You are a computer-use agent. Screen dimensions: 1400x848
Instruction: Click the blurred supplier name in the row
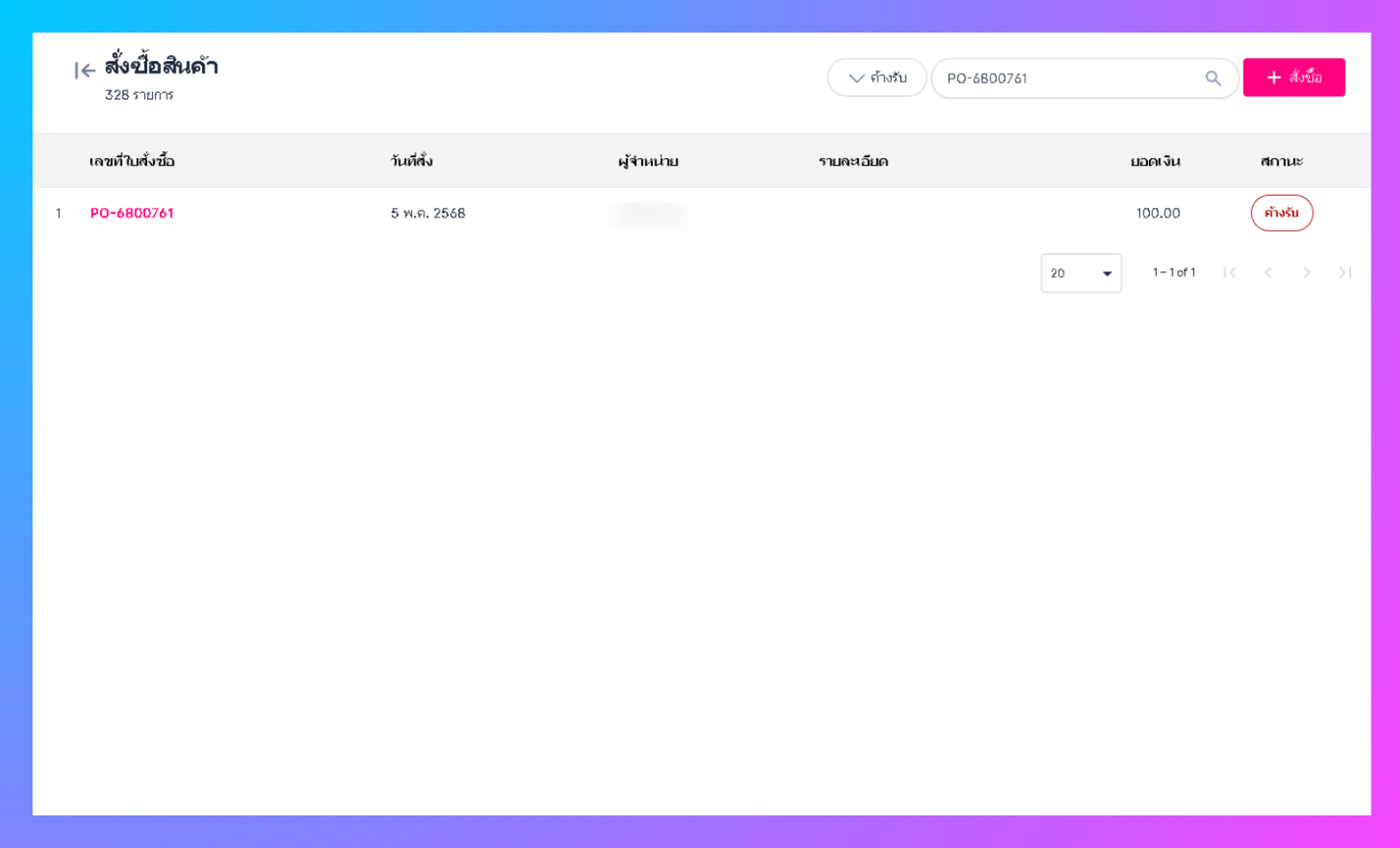[x=651, y=214]
